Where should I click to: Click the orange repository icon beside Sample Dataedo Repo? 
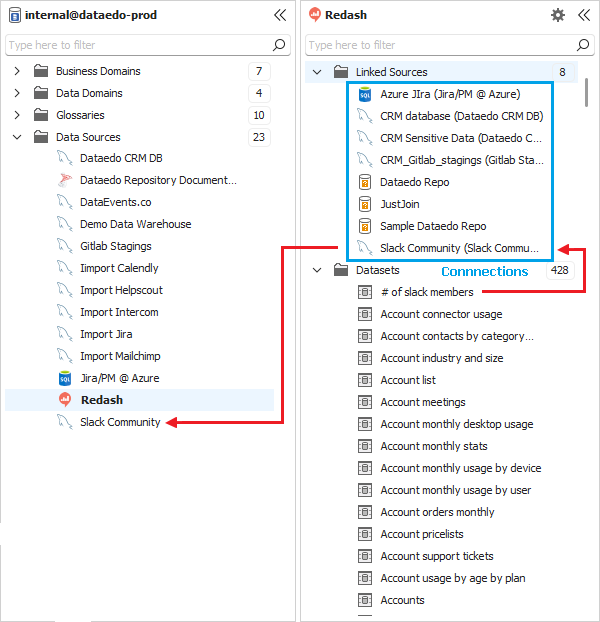365,226
